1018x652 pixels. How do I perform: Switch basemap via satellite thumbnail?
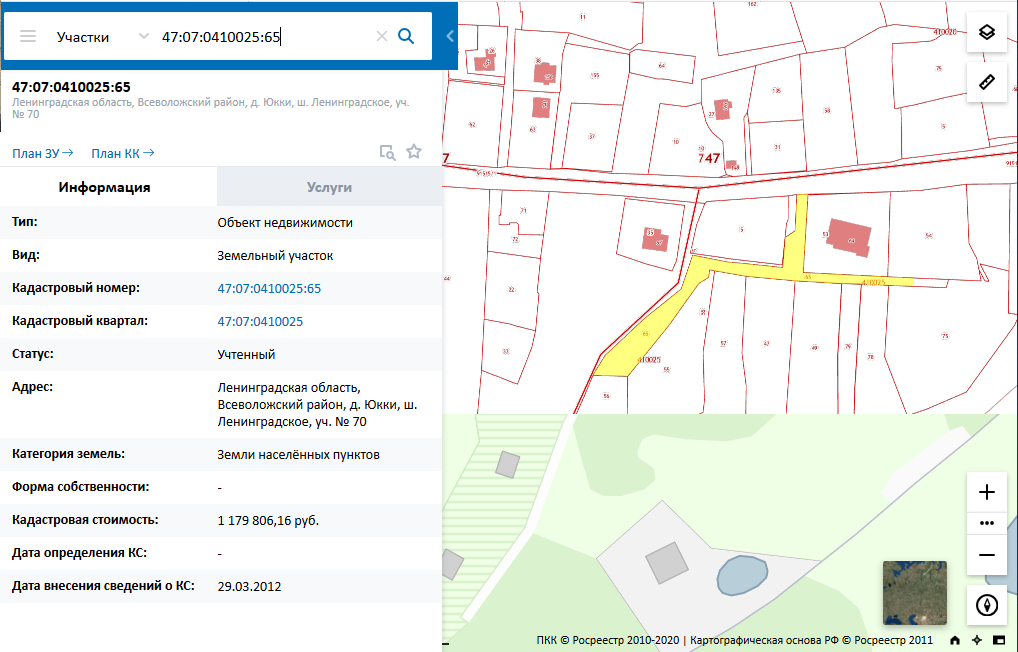(914, 592)
